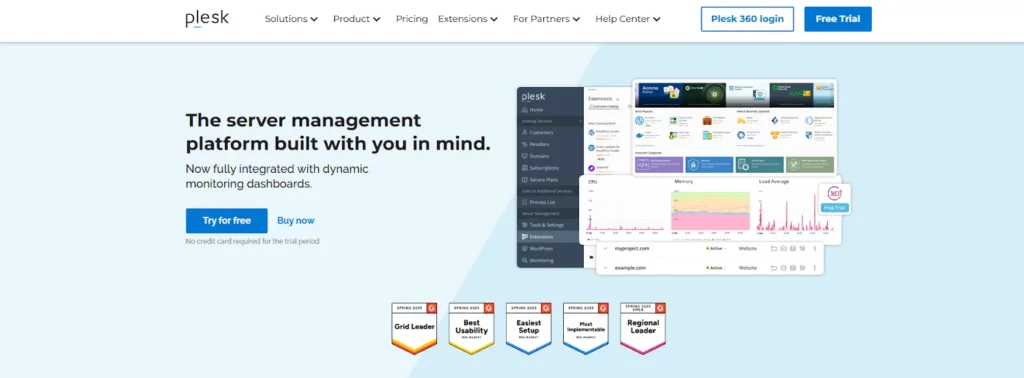Expand the Extensions navigation menu

click(468, 19)
